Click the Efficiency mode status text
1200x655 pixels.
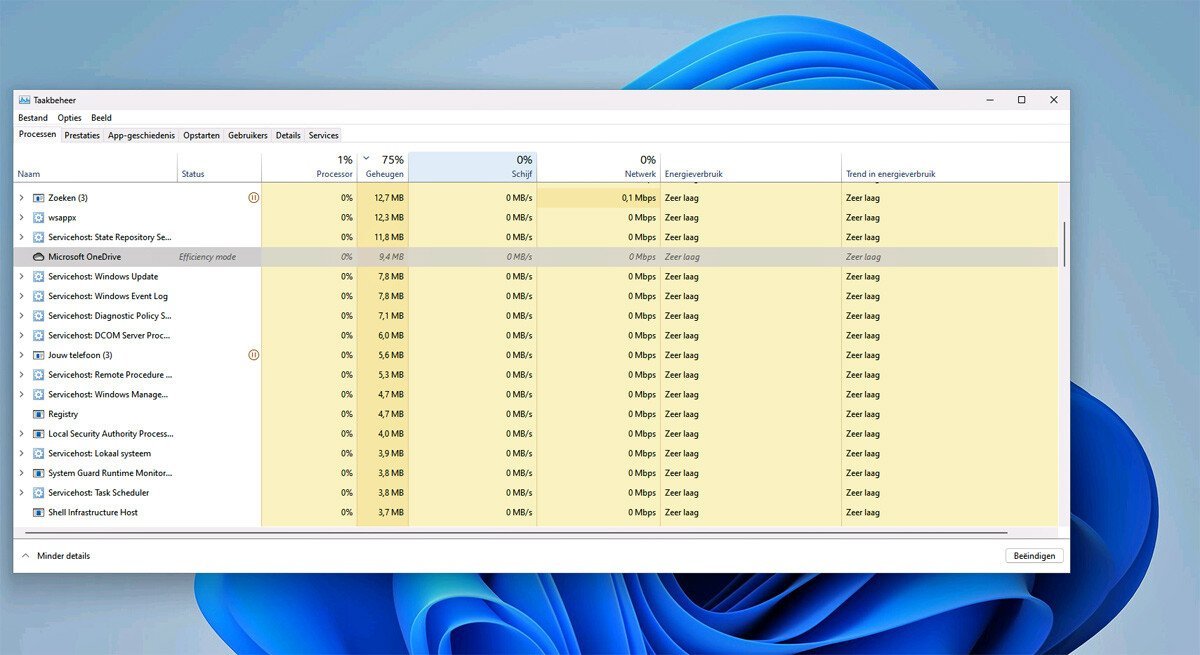208,257
